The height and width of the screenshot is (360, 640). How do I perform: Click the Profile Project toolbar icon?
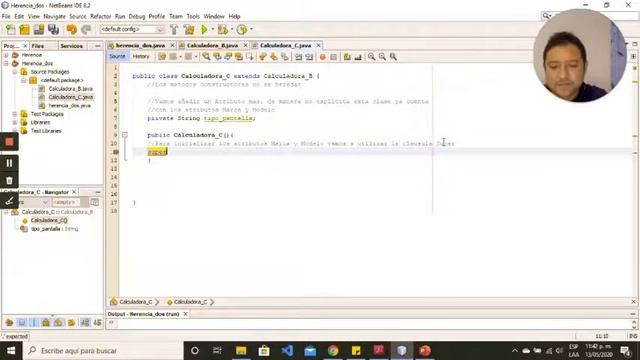click(242, 29)
